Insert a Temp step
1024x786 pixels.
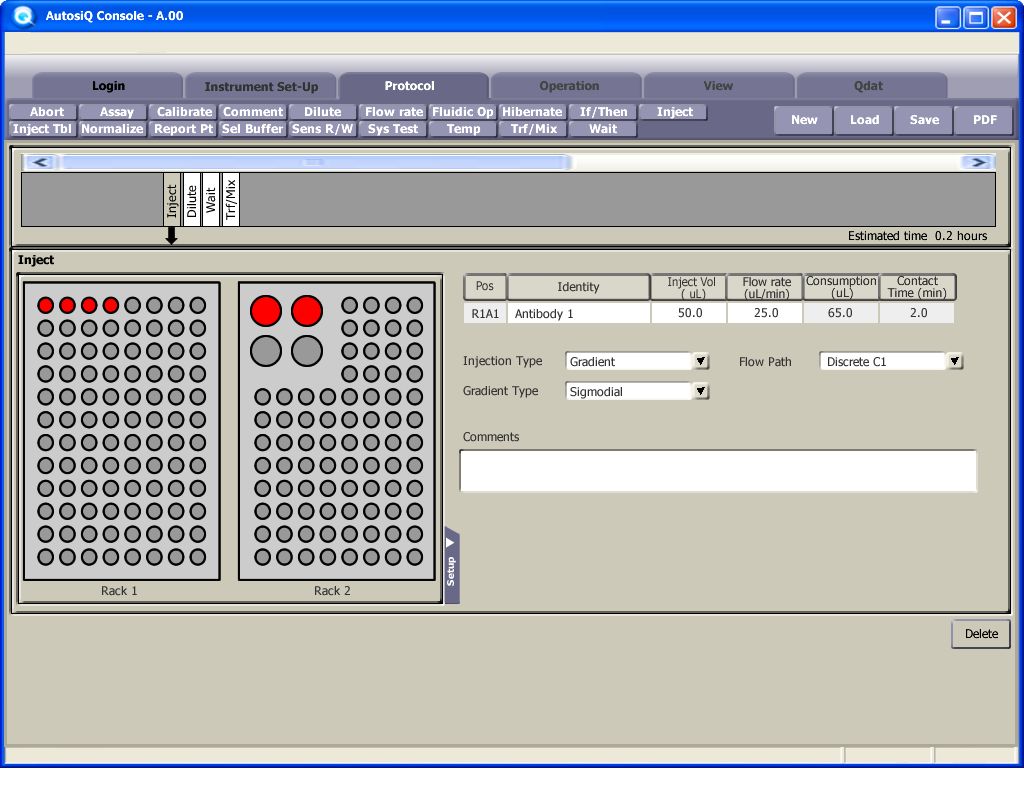[463, 129]
